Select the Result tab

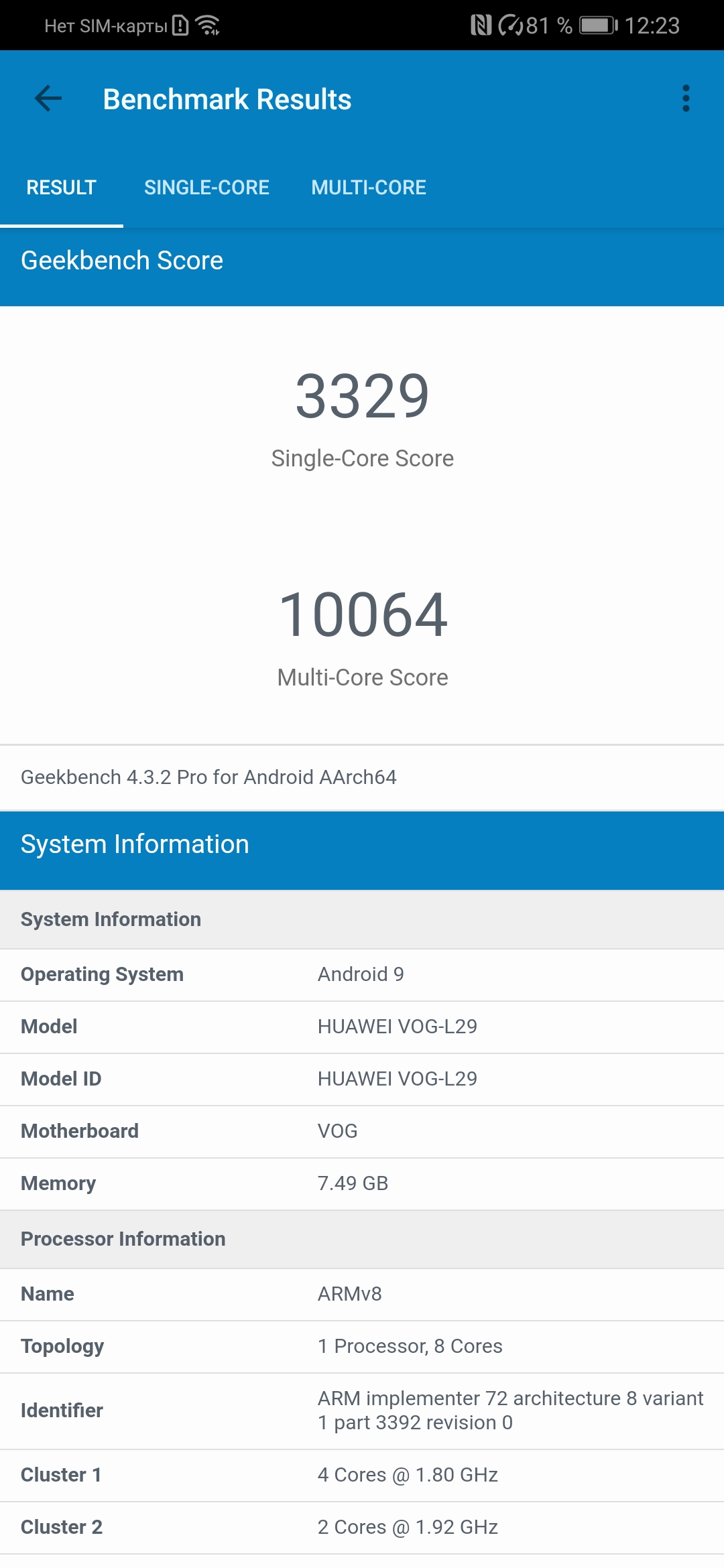click(61, 188)
